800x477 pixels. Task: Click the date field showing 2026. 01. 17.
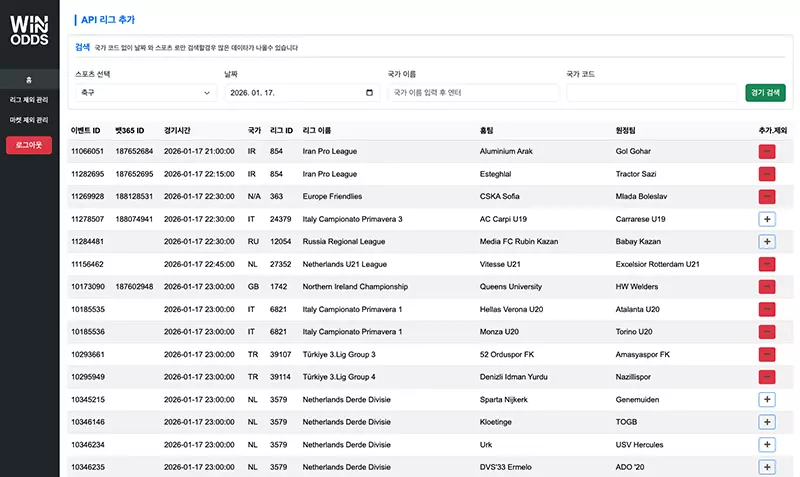(302, 93)
